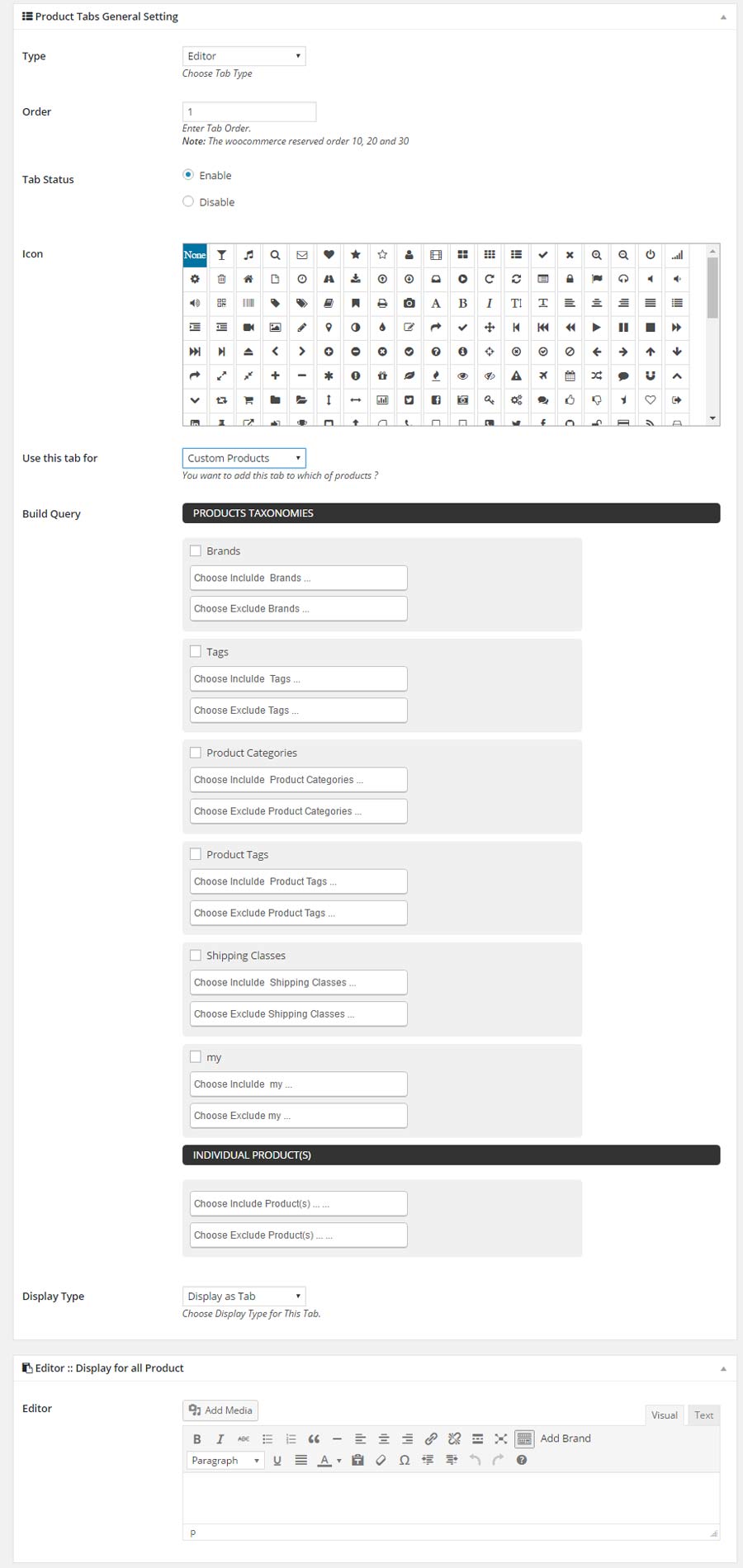This screenshot has height=1568, width=743.
Task: Choose the magnet icon in the icon grid
Action: pyautogui.click(x=651, y=375)
